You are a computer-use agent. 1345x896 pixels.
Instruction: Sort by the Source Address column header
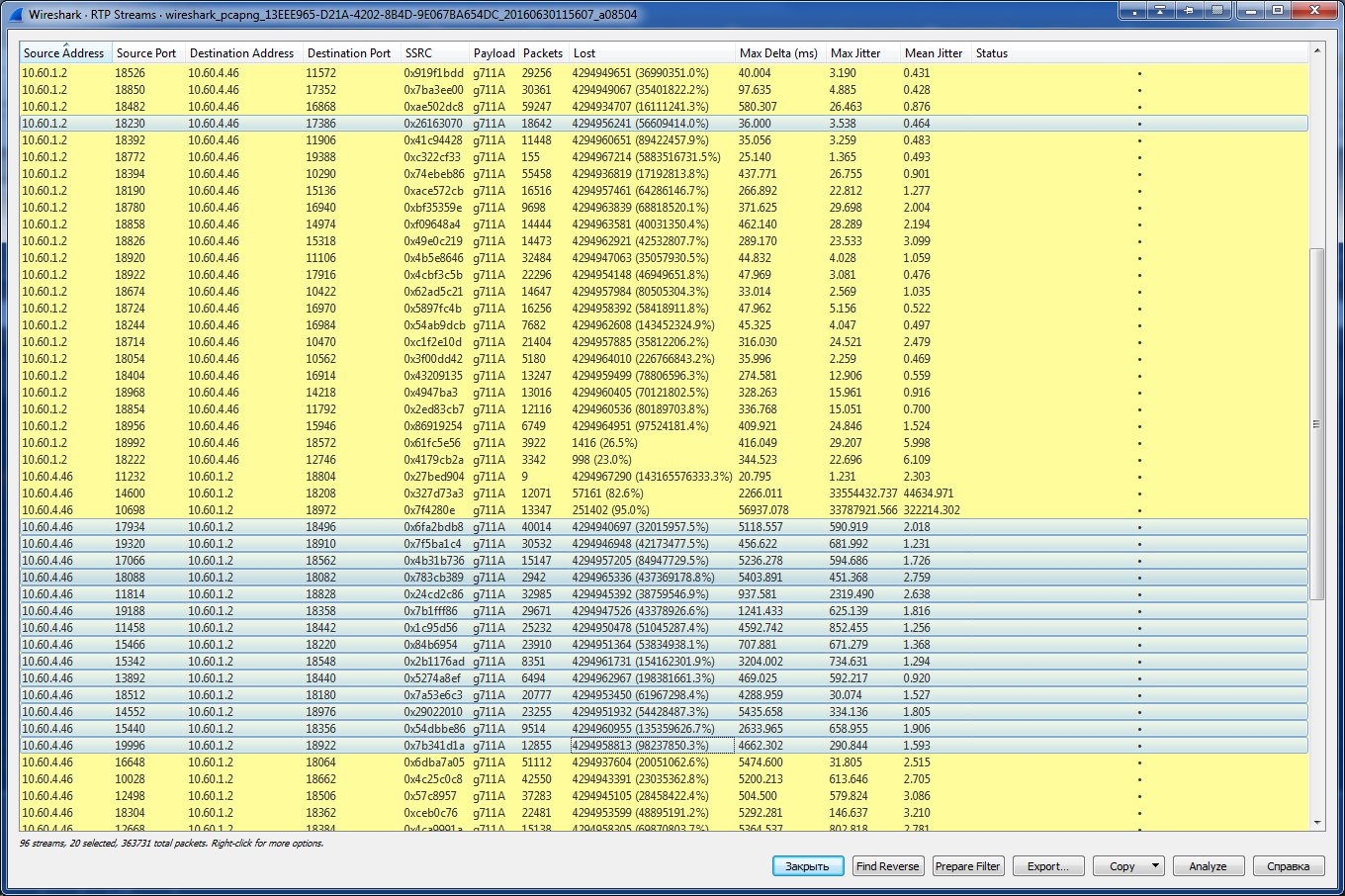tap(63, 53)
